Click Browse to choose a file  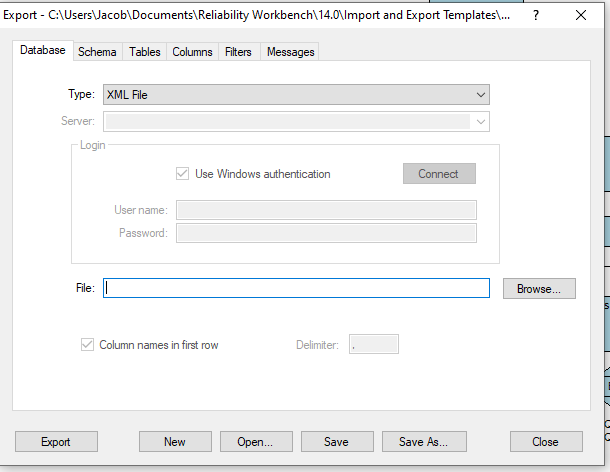(x=539, y=288)
